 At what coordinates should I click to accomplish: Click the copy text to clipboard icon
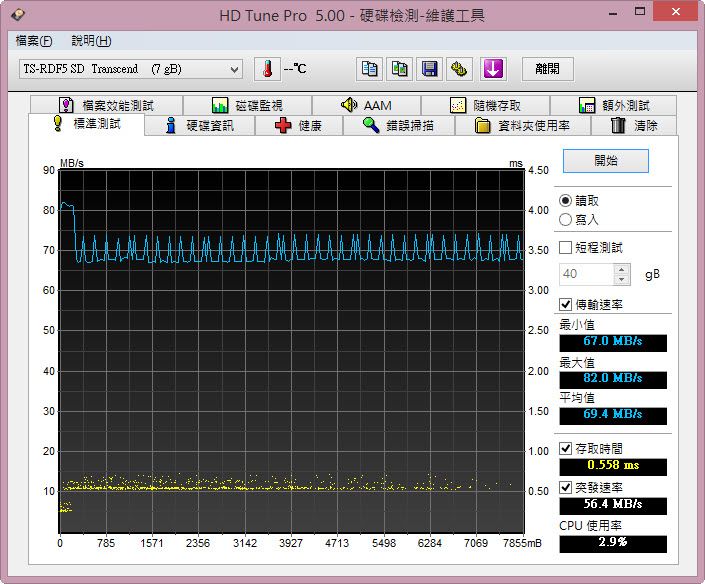point(369,69)
